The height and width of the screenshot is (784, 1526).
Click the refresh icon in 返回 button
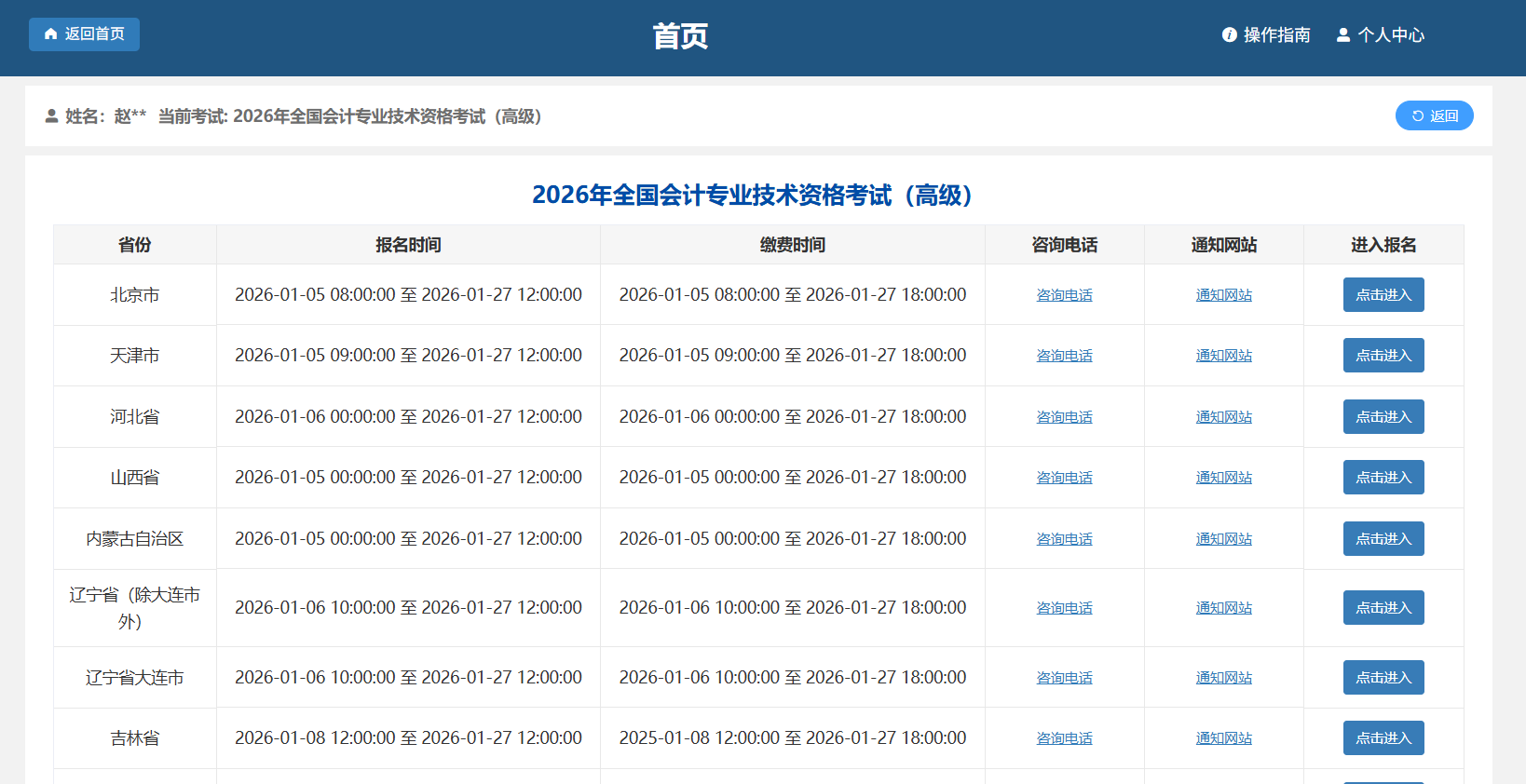[x=1417, y=116]
